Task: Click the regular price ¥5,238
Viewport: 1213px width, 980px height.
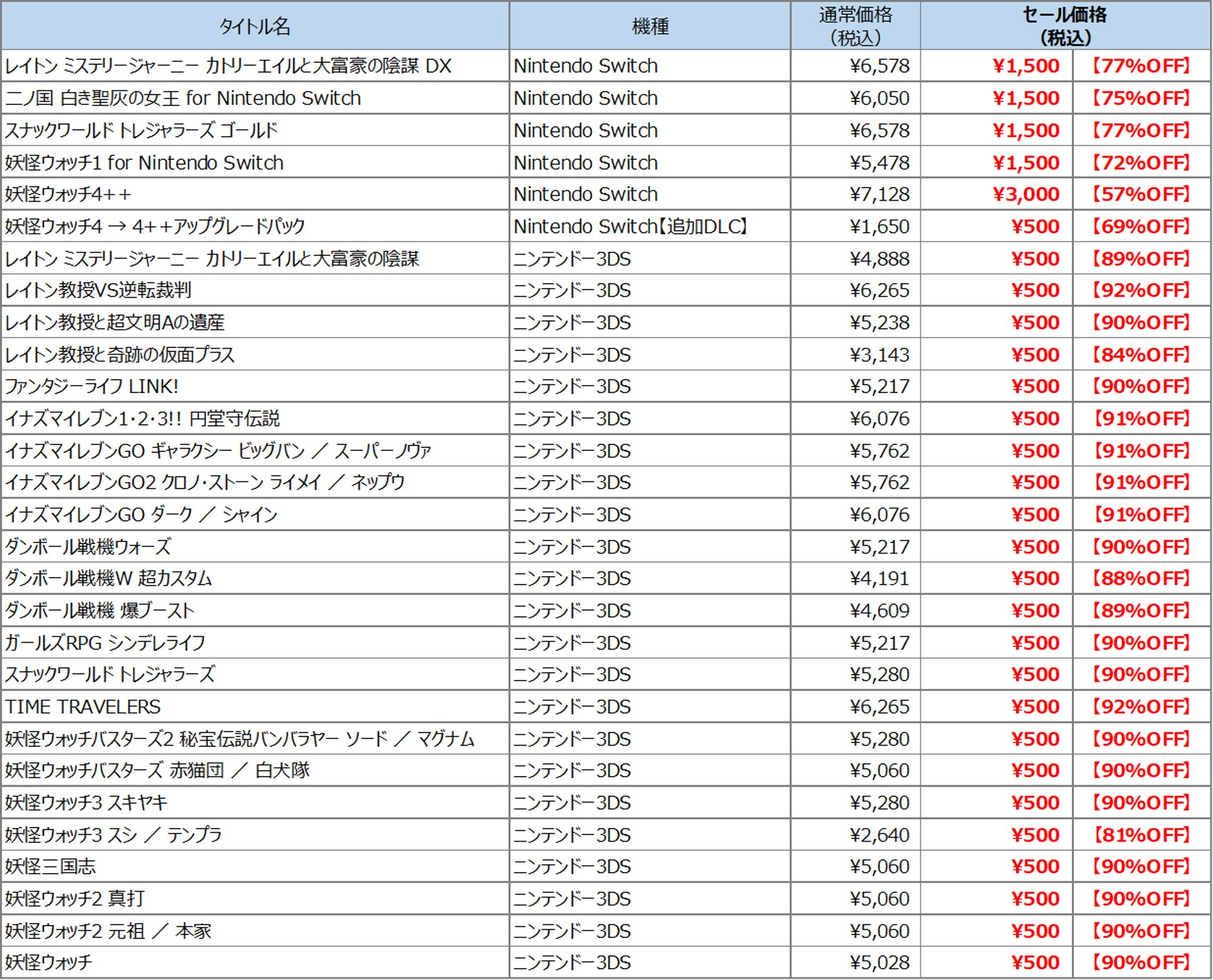Action: [x=879, y=322]
